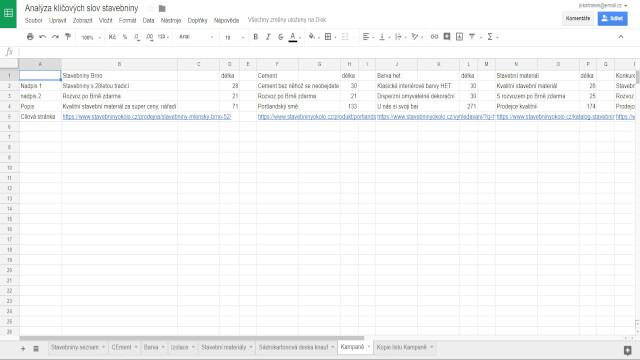Click the insert link icon
640x360 pixels.
click(x=434, y=37)
